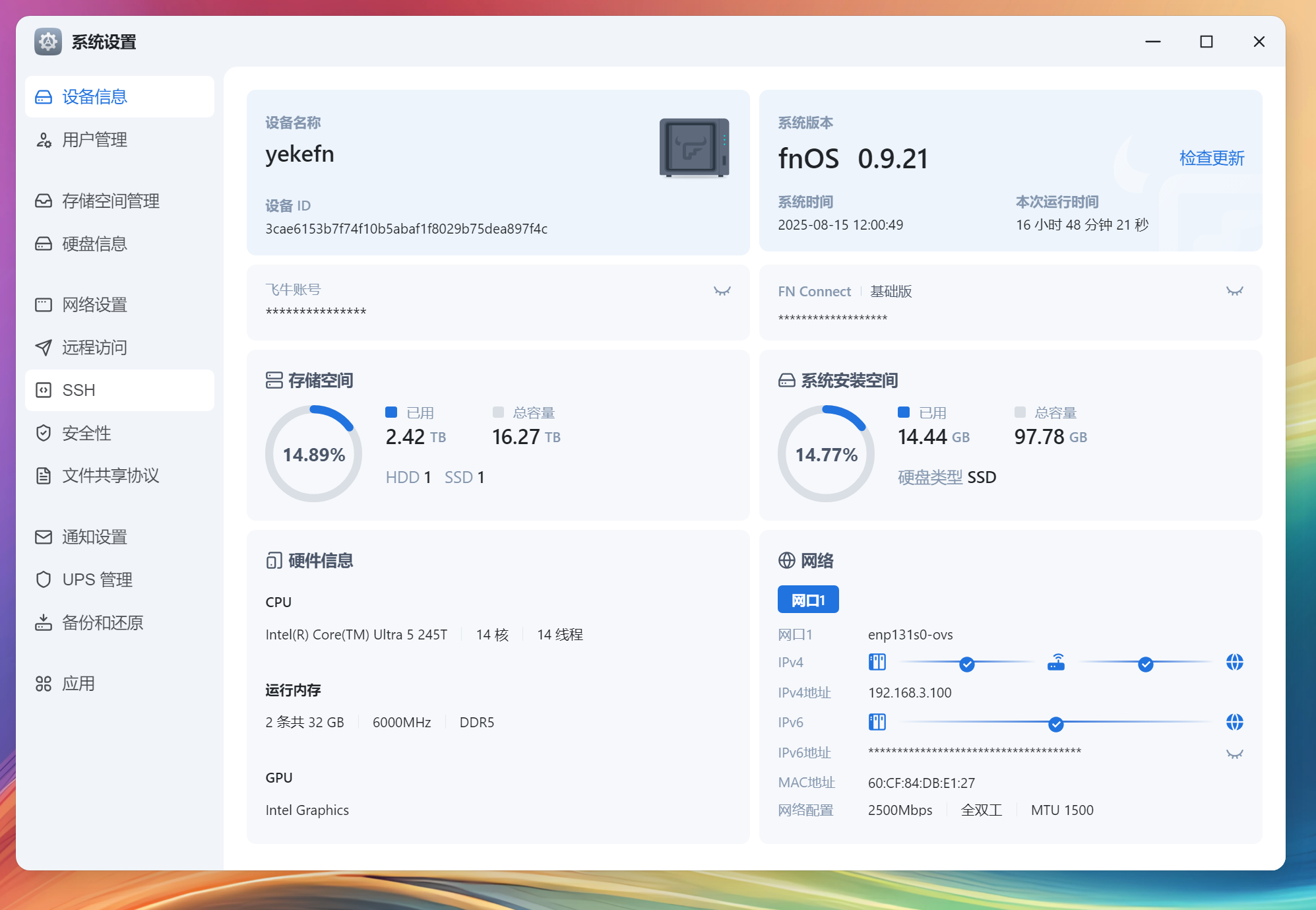
Task: Open 用户管理 in the sidebar
Action: [119, 140]
